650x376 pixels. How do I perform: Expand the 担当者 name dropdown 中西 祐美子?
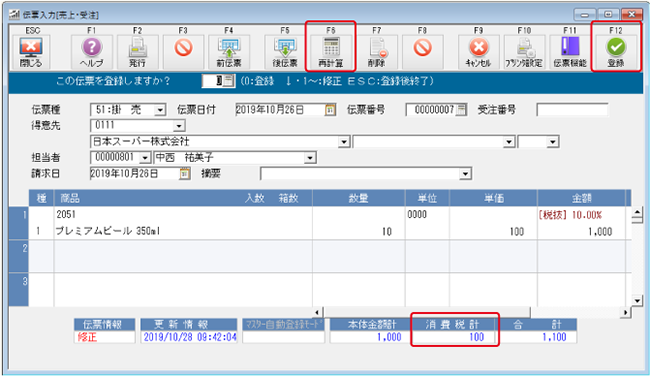[310, 158]
